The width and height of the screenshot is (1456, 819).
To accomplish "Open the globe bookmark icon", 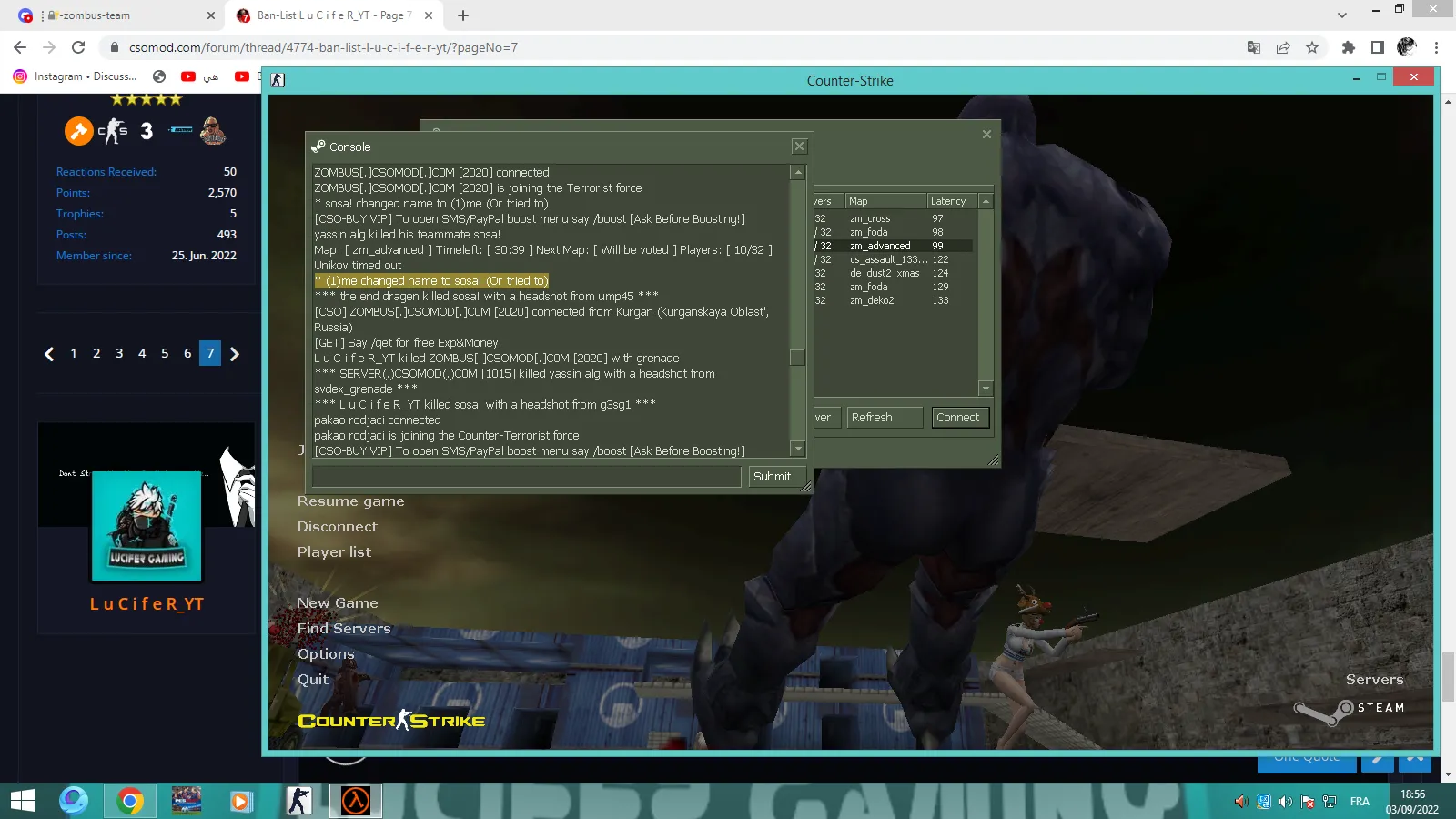I will pos(159,76).
